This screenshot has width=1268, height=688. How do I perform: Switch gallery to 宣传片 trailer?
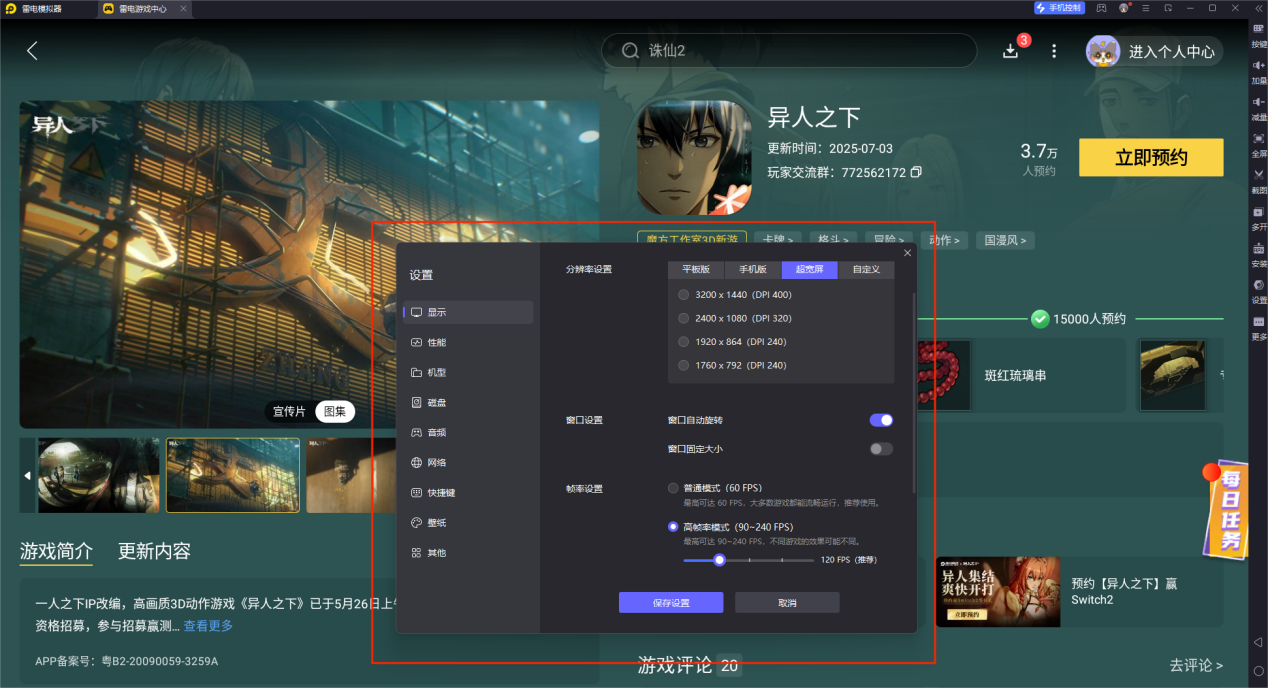click(289, 412)
